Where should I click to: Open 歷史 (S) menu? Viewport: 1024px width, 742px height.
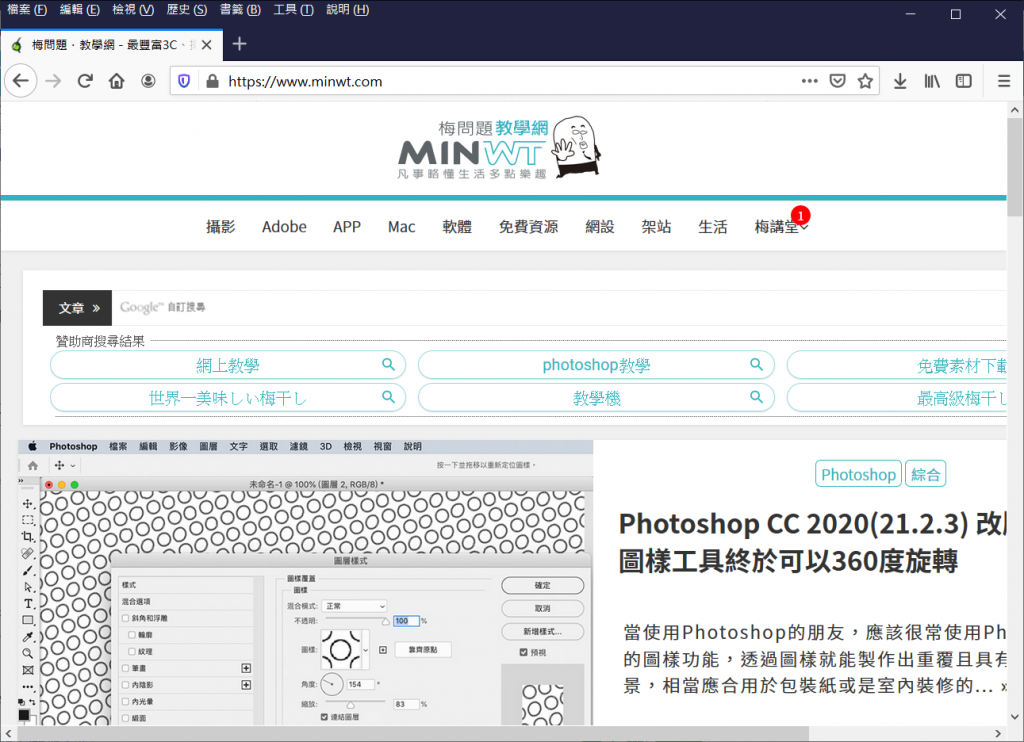tap(186, 10)
